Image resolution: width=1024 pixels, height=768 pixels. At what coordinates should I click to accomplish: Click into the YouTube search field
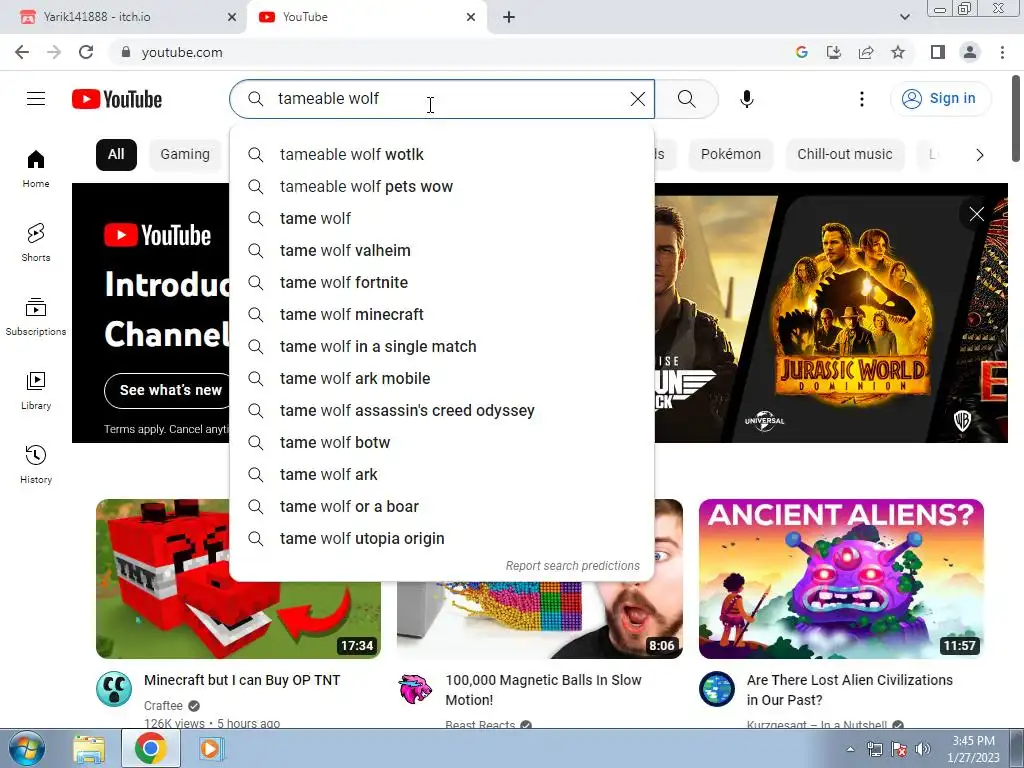click(x=442, y=99)
